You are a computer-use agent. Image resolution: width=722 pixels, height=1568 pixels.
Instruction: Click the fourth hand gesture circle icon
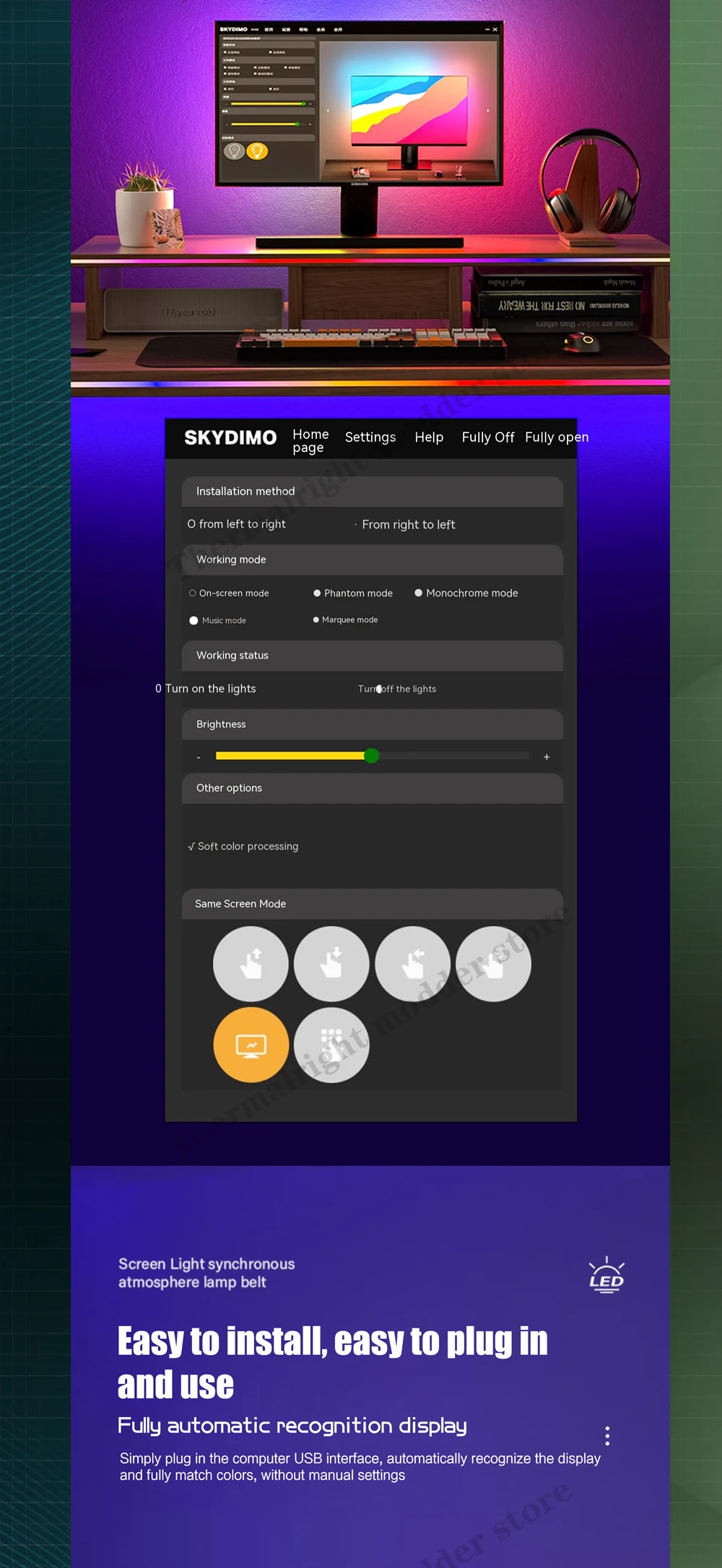pos(494,964)
